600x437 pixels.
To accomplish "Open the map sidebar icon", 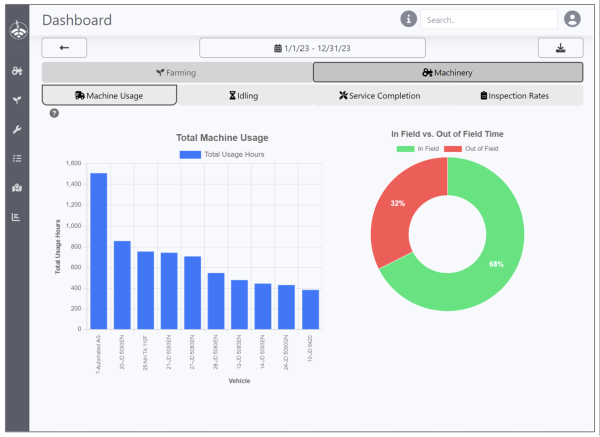I will (16, 187).
